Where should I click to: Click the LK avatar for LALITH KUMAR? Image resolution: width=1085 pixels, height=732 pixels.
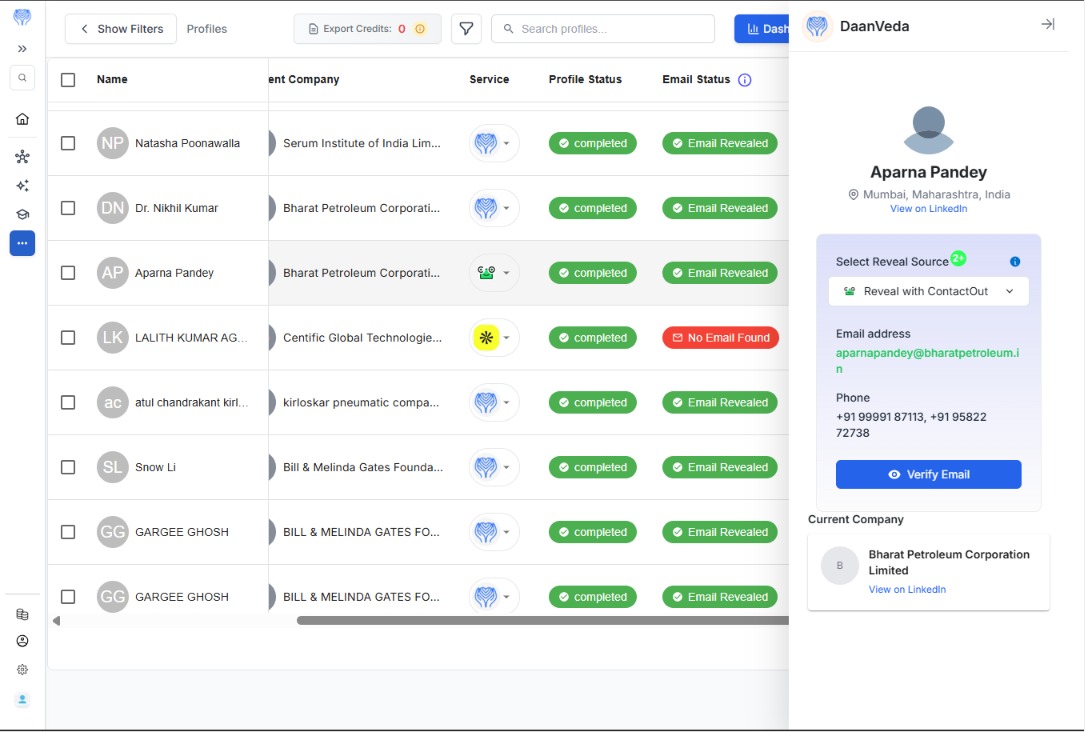click(112, 338)
